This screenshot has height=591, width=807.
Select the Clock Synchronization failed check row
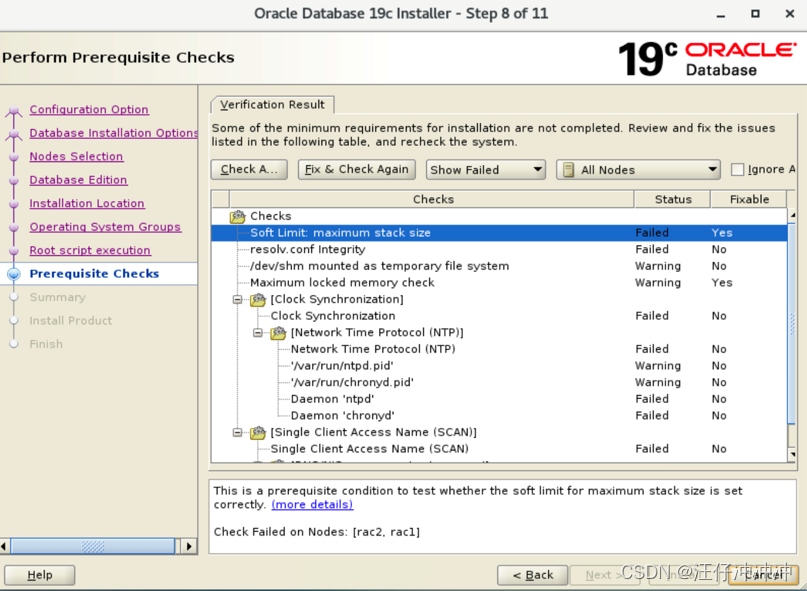(x=499, y=316)
